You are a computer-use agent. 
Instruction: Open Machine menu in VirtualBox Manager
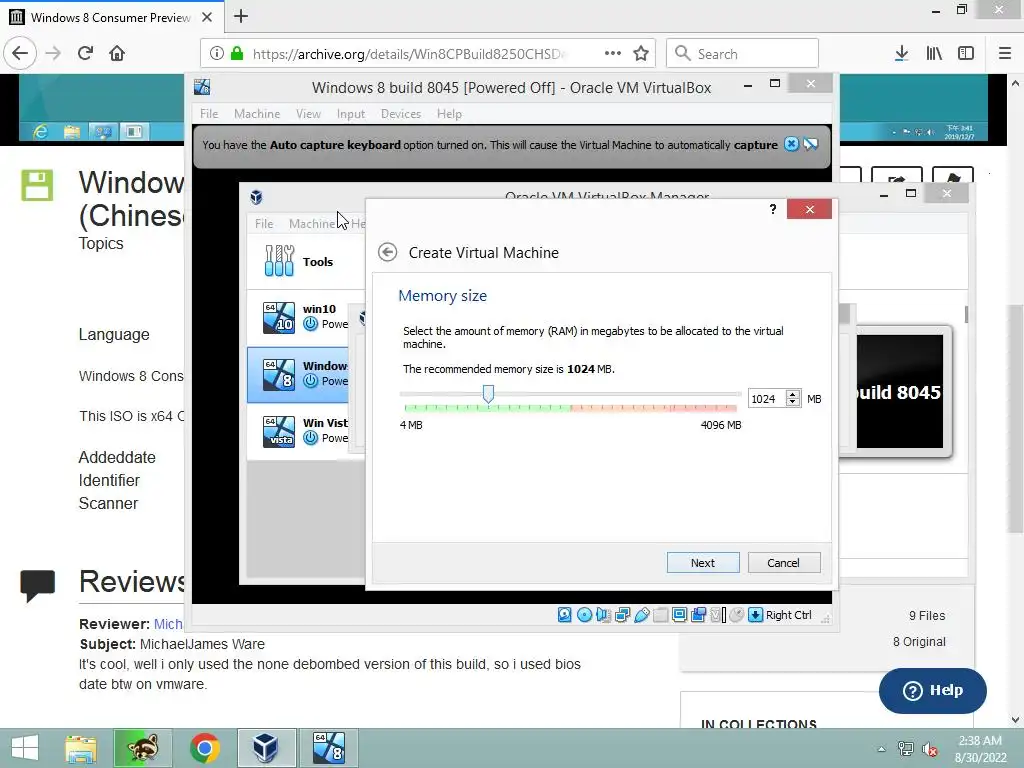312,223
